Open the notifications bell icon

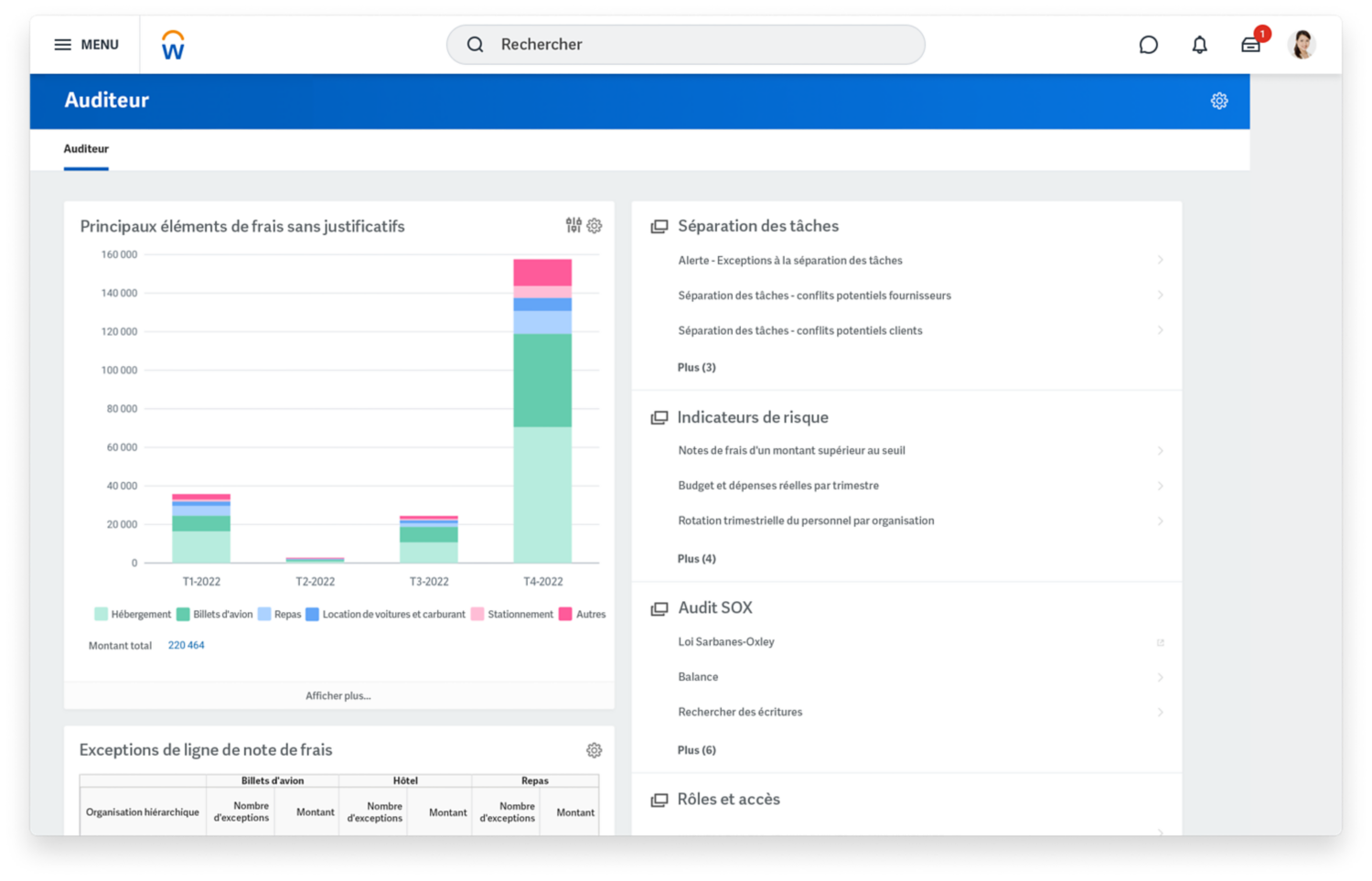(1199, 45)
